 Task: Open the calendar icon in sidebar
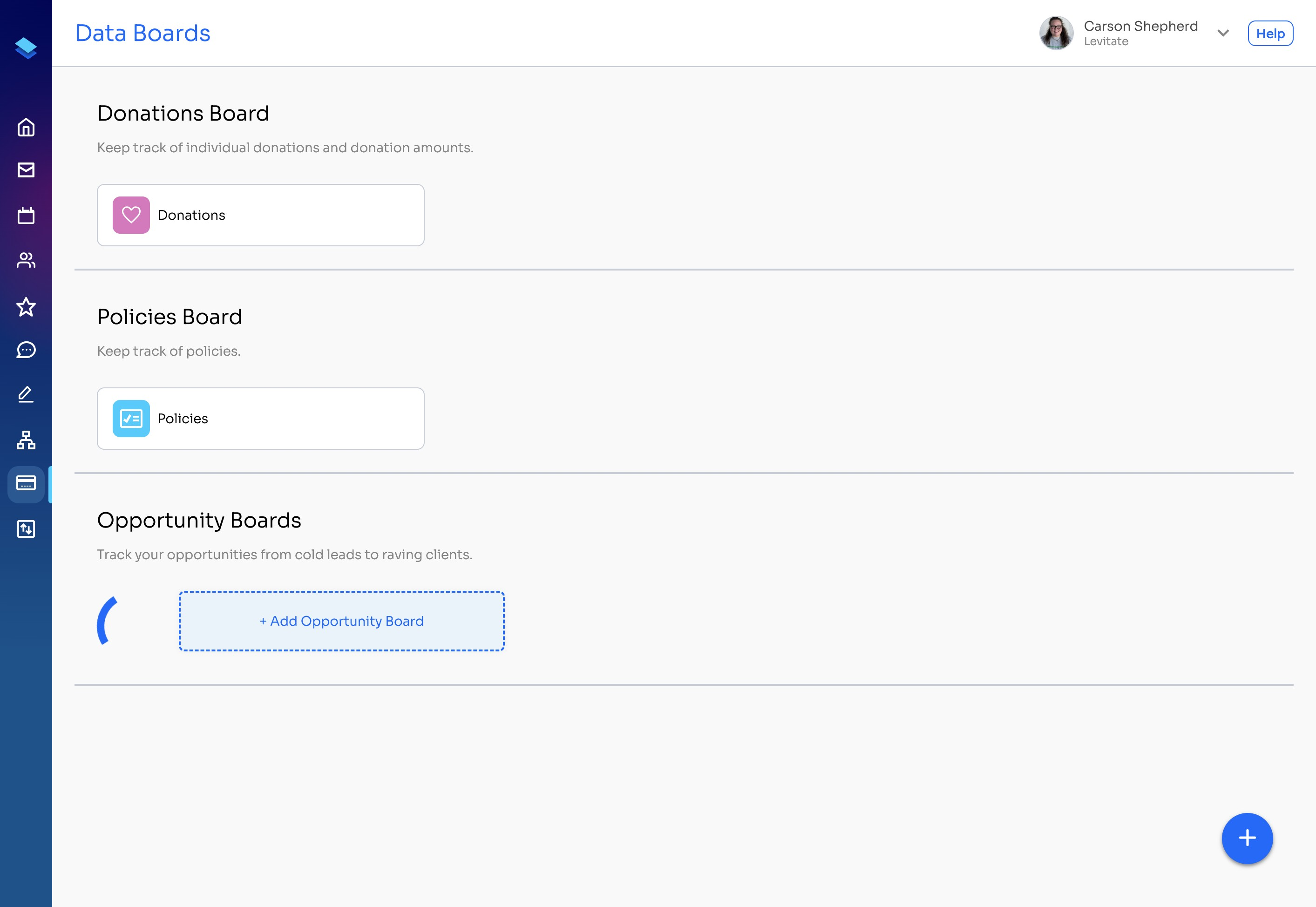[26, 216]
